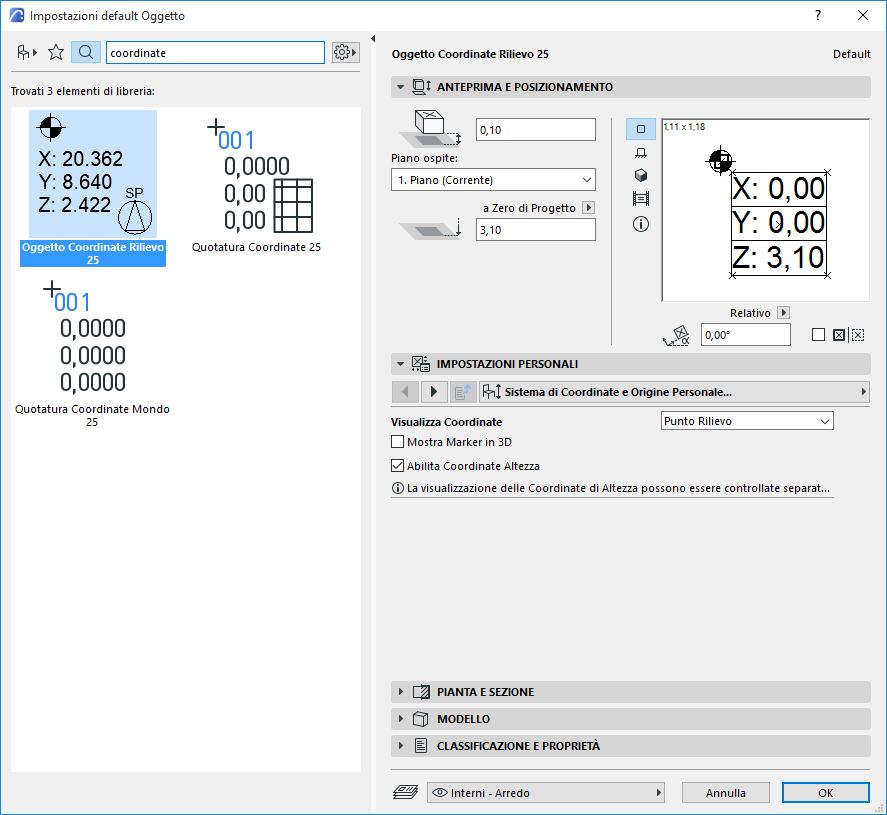This screenshot has width=887, height=815.
Task: Click the Default label
Action: coord(851,54)
